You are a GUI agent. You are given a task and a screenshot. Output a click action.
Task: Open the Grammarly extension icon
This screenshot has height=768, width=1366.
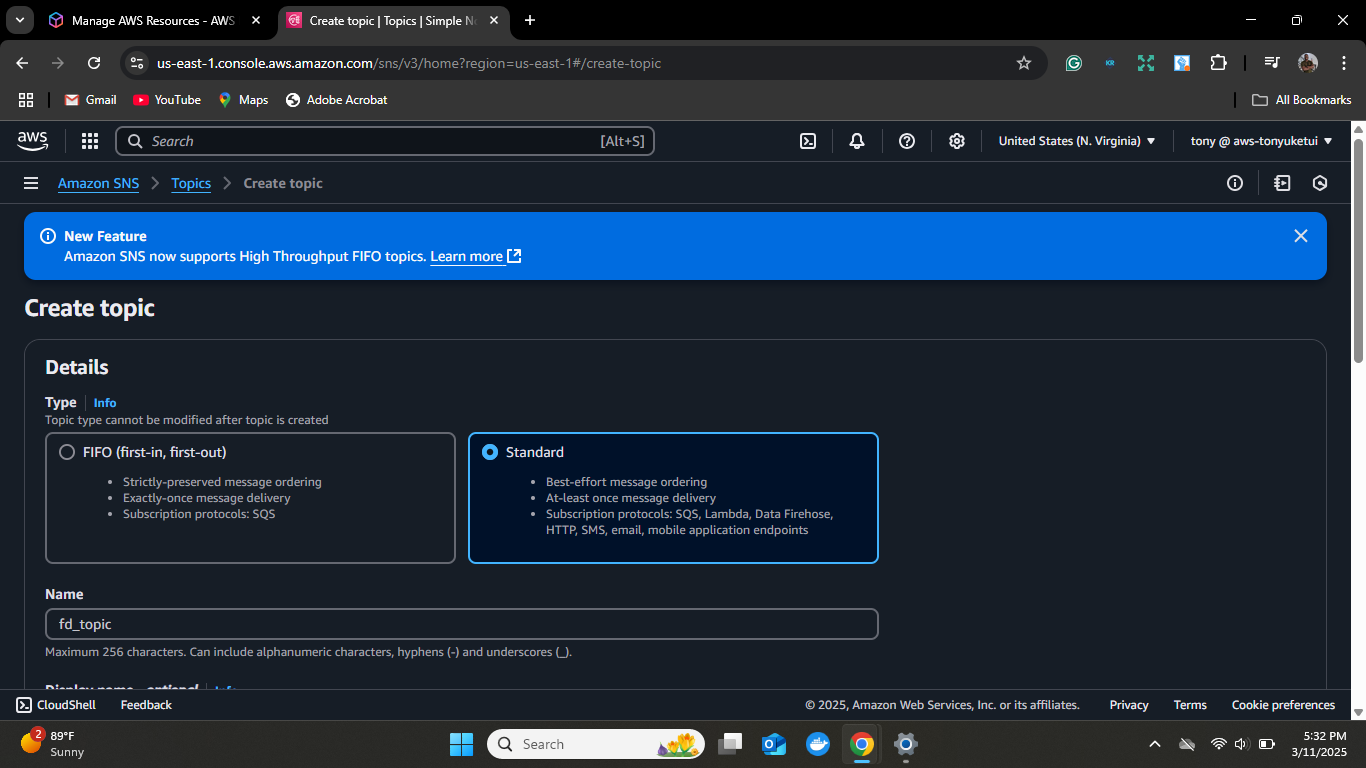[x=1074, y=63]
